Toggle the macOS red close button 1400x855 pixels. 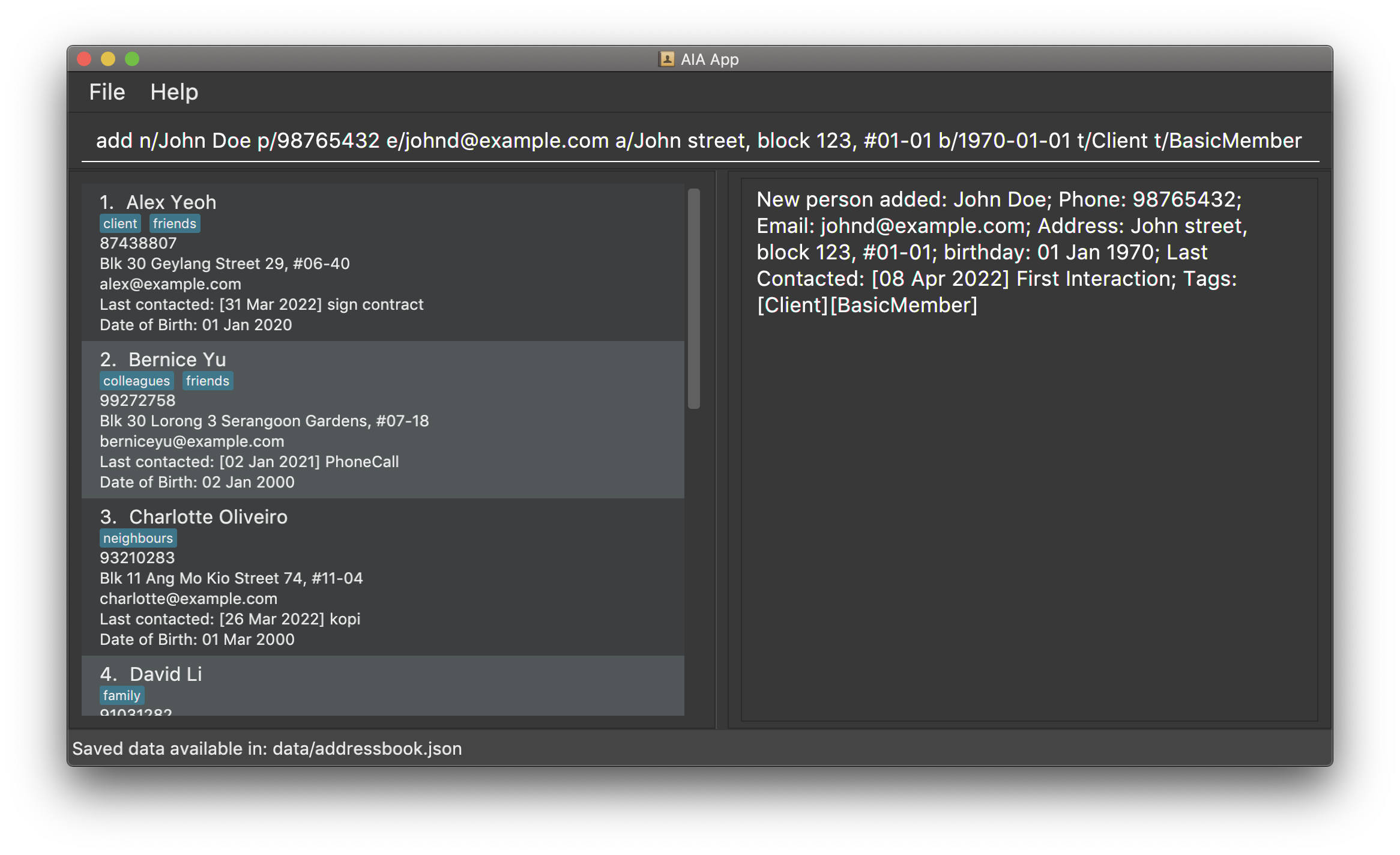[83, 58]
